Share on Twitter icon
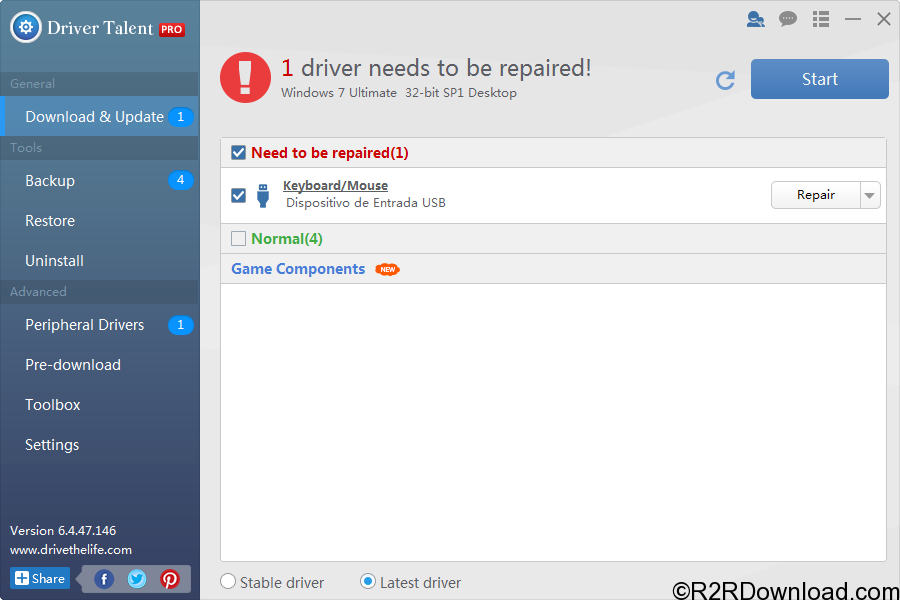This screenshot has height=600, width=900. pyautogui.click(x=137, y=579)
